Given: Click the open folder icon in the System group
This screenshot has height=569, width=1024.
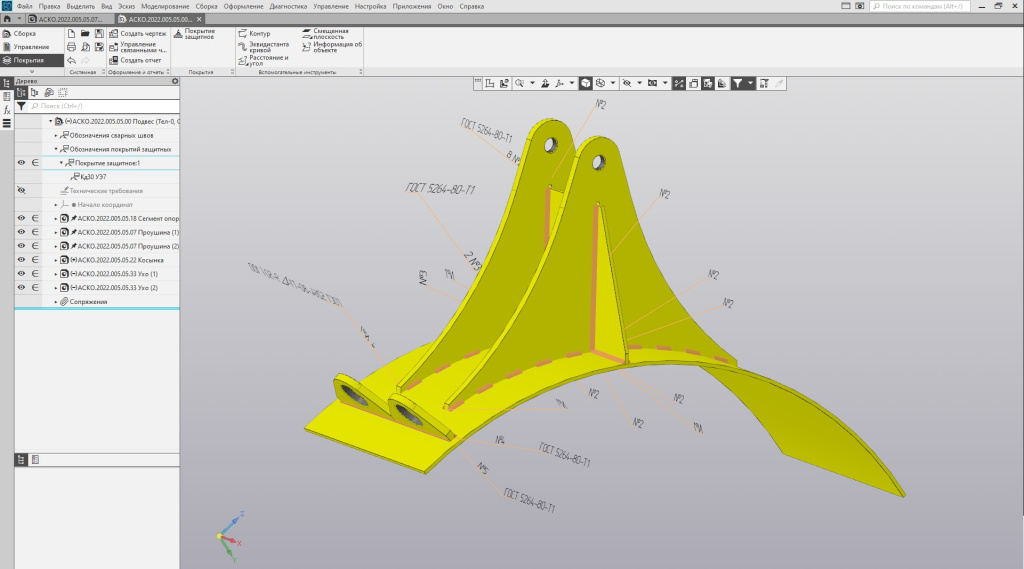Looking at the screenshot, I should [x=85, y=33].
